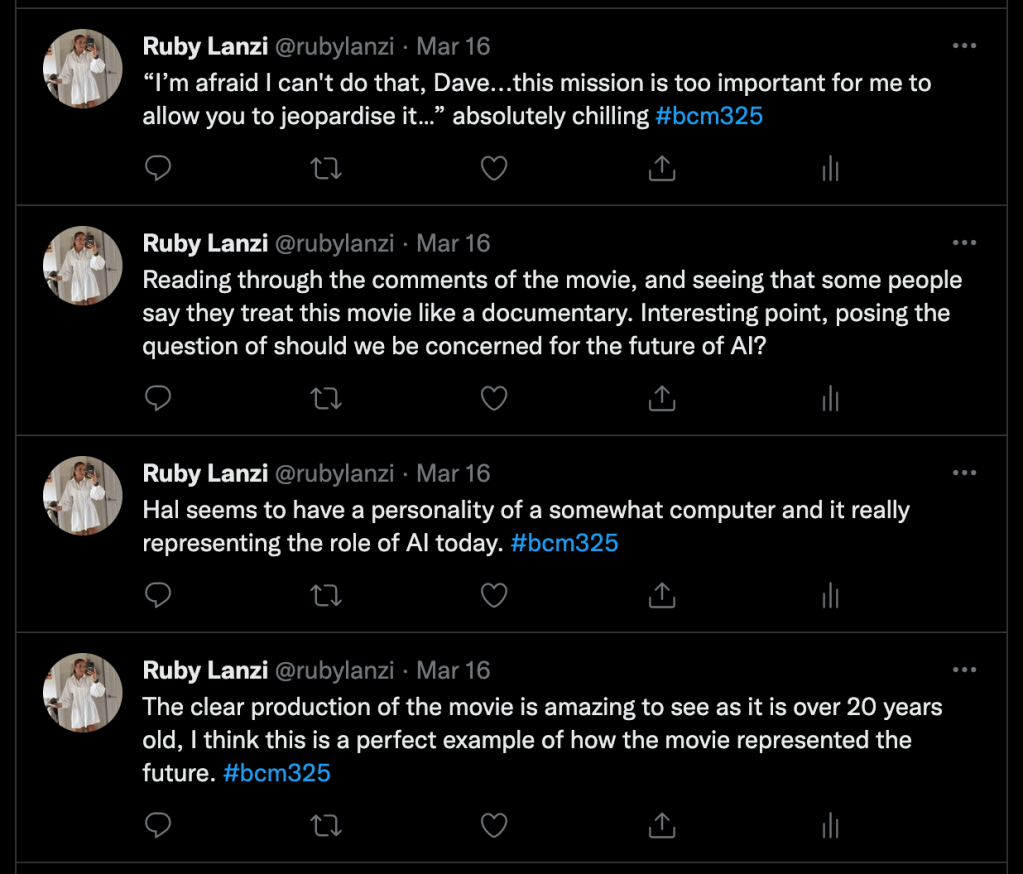This screenshot has height=874, width=1023.
Task: Reply to the documentary comments tweet
Action: click(x=158, y=399)
